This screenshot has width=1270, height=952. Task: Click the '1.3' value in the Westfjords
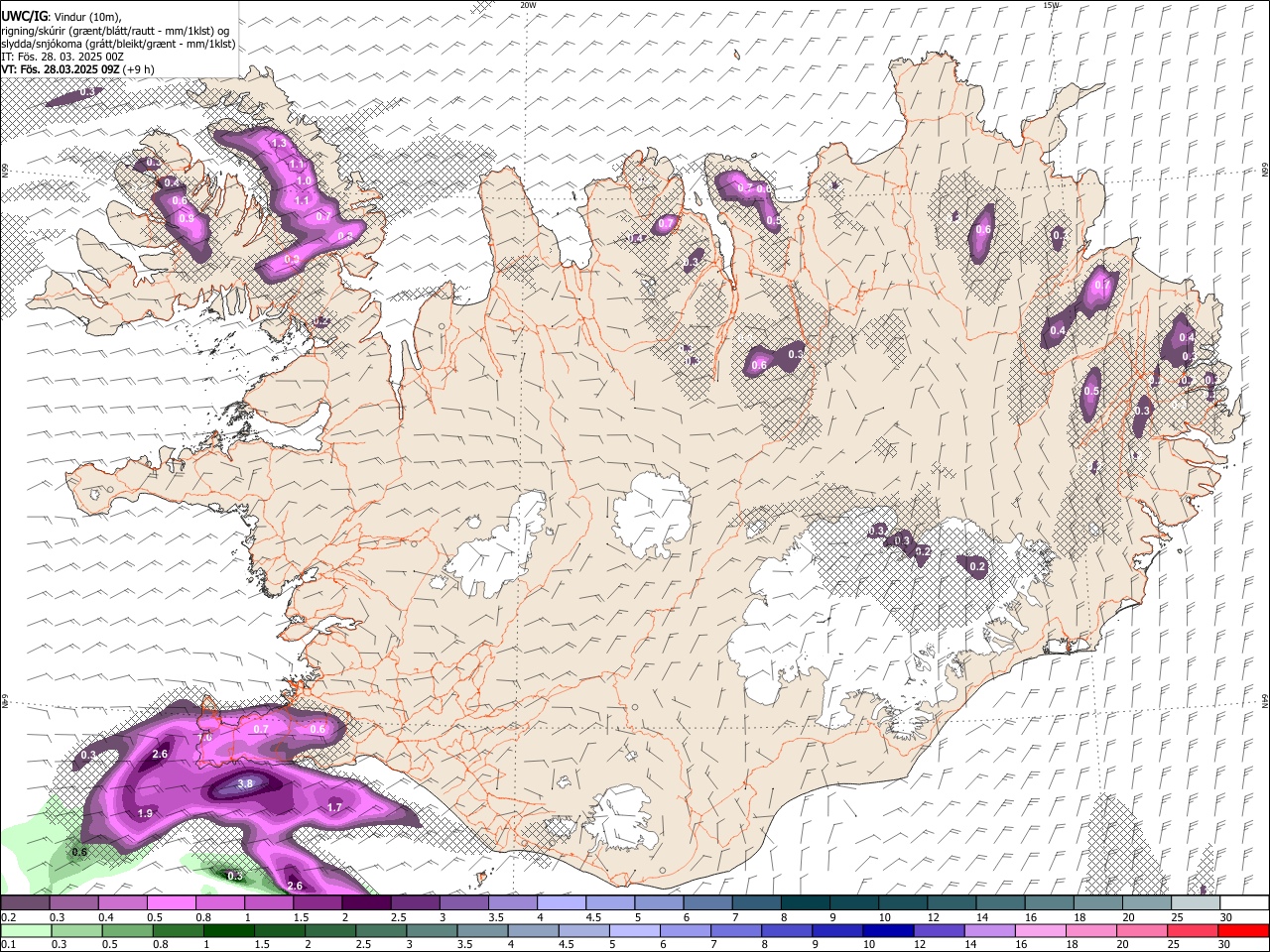(x=279, y=144)
